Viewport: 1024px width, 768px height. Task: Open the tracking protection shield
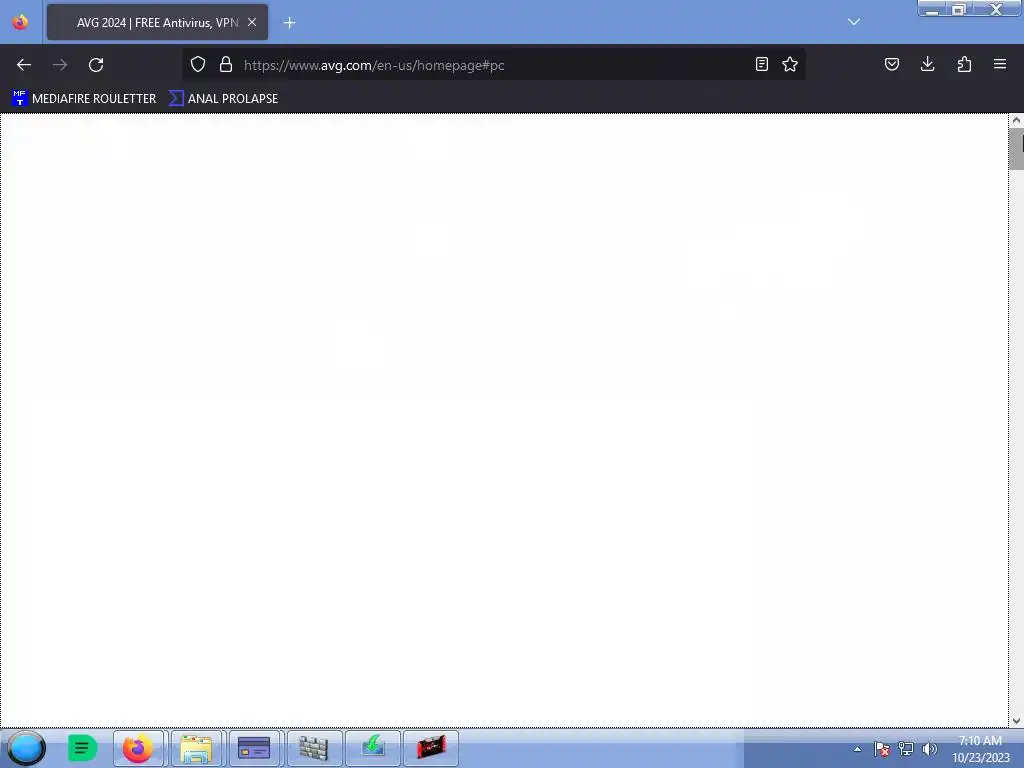point(198,64)
